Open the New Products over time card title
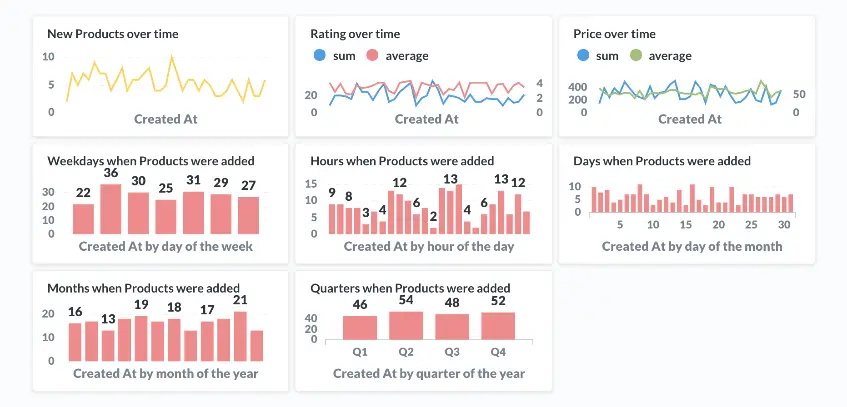Viewport: 847px width, 407px height. point(113,34)
